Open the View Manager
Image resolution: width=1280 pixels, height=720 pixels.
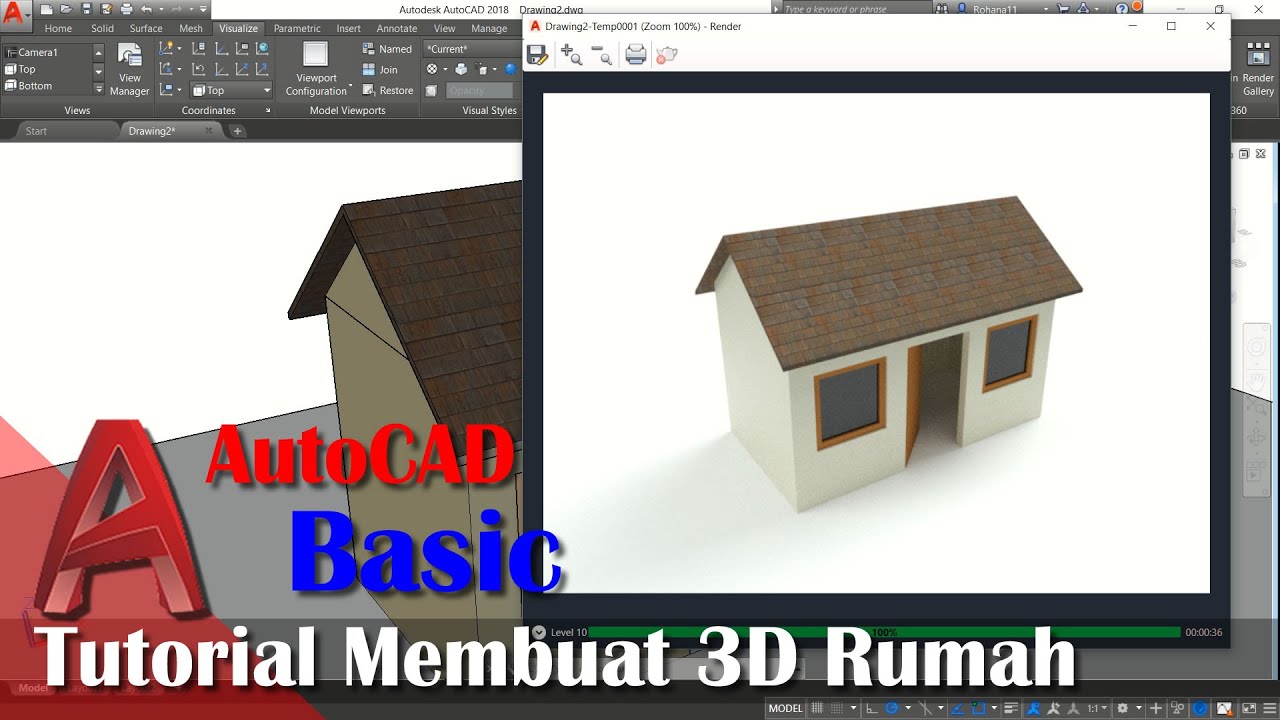tap(130, 69)
